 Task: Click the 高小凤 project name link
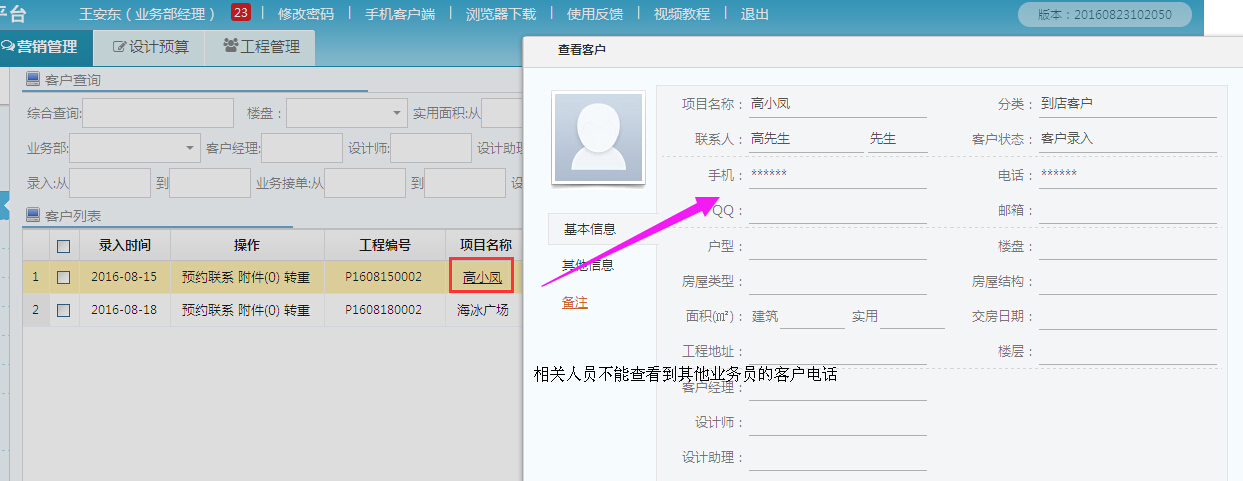tap(482, 277)
